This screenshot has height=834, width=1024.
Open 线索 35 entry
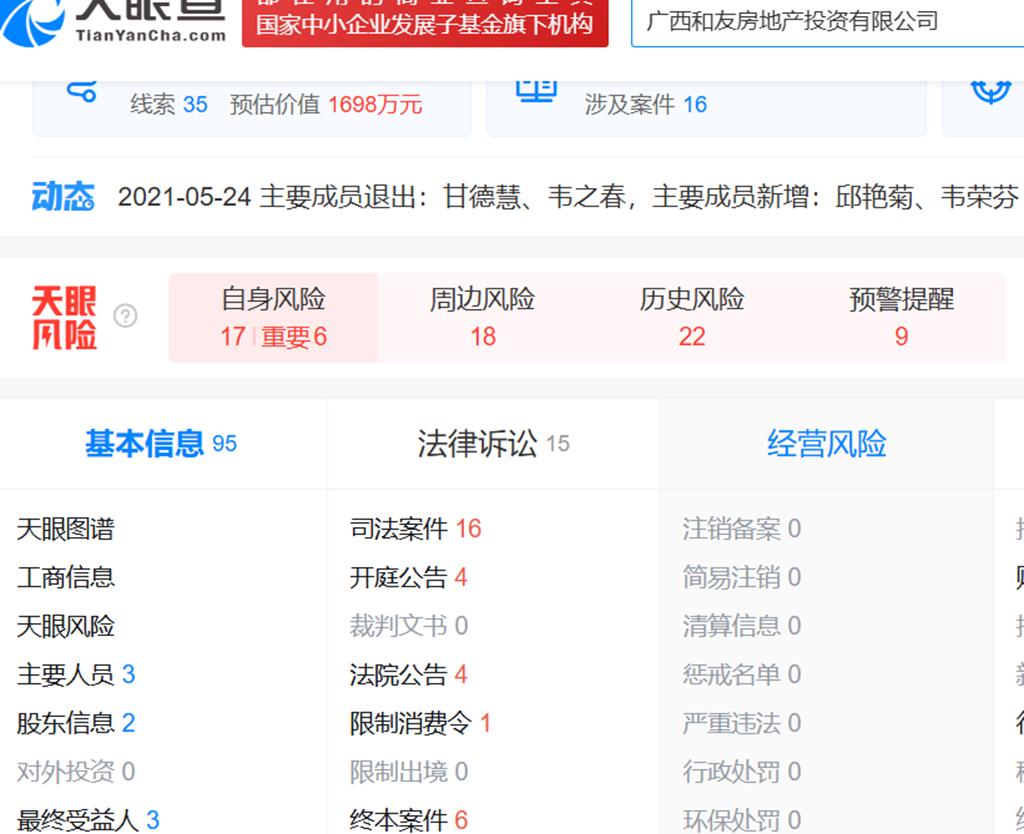168,104
